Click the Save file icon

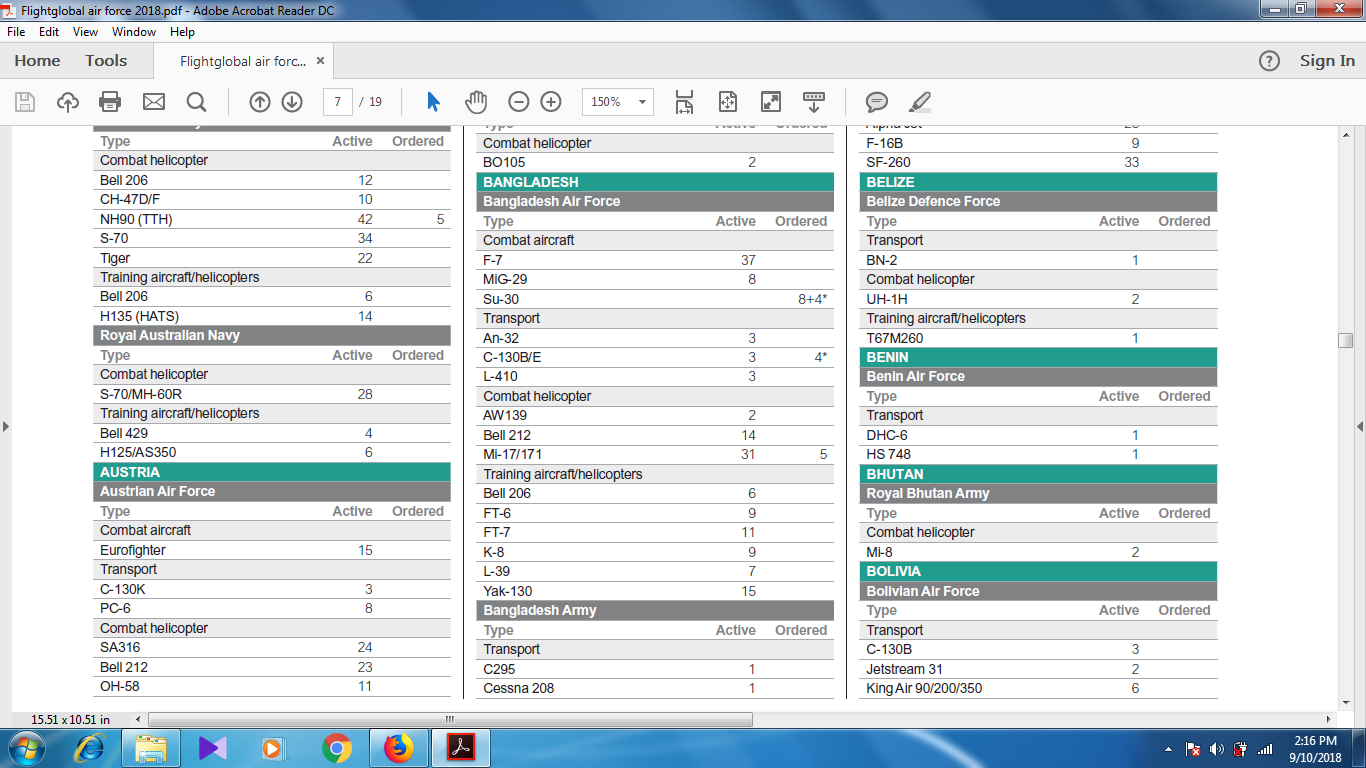point(25,102)
